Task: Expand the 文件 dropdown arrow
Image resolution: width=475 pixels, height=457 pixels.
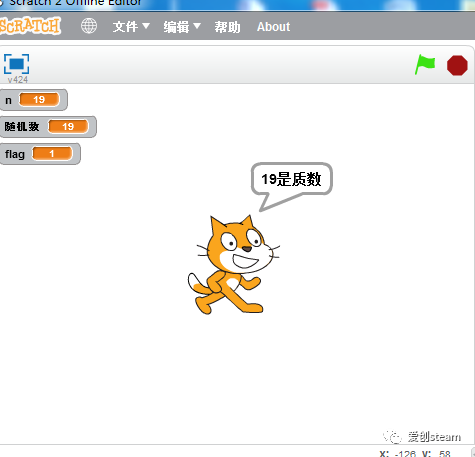Action: (146, 26)
